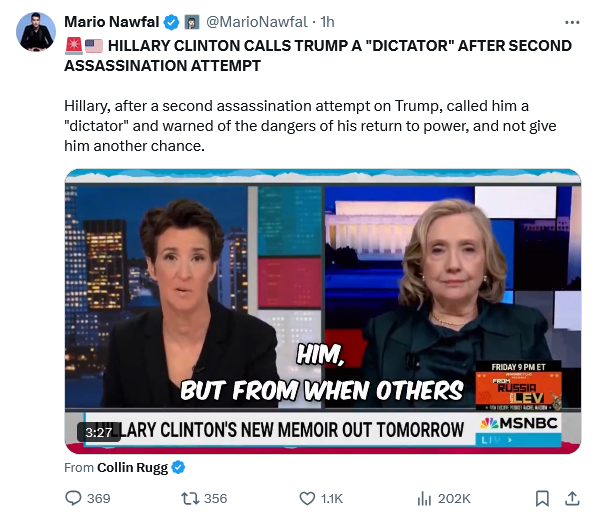Click the @MarioNawfal handle

(x=257, y=22)
